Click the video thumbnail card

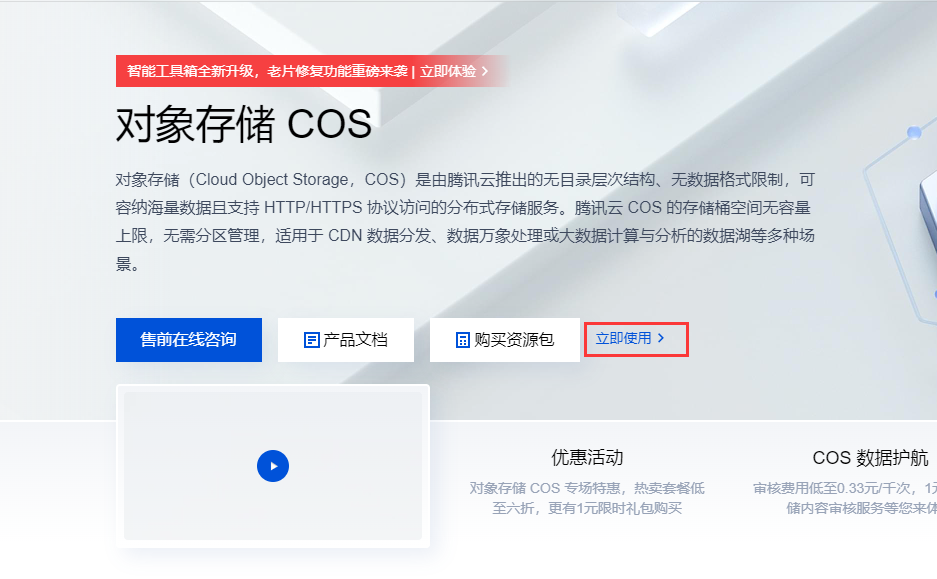coord(273,466)
